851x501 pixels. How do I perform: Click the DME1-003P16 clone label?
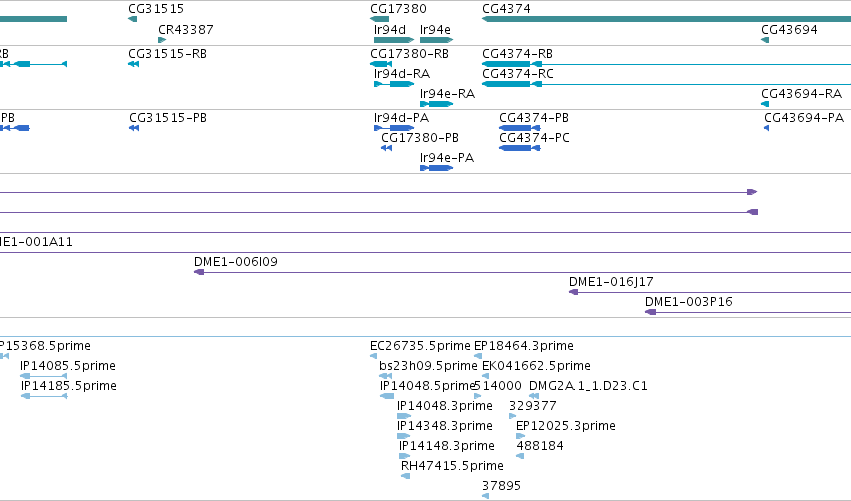[689, 302]
